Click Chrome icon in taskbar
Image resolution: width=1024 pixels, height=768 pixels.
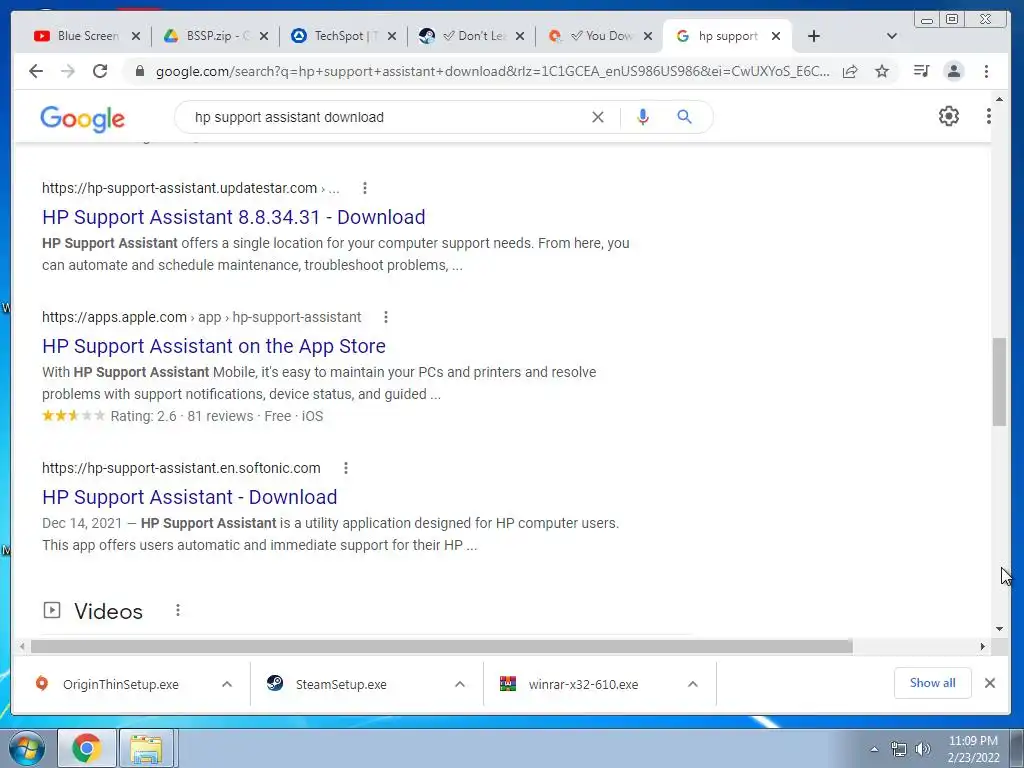pos(86,748)
